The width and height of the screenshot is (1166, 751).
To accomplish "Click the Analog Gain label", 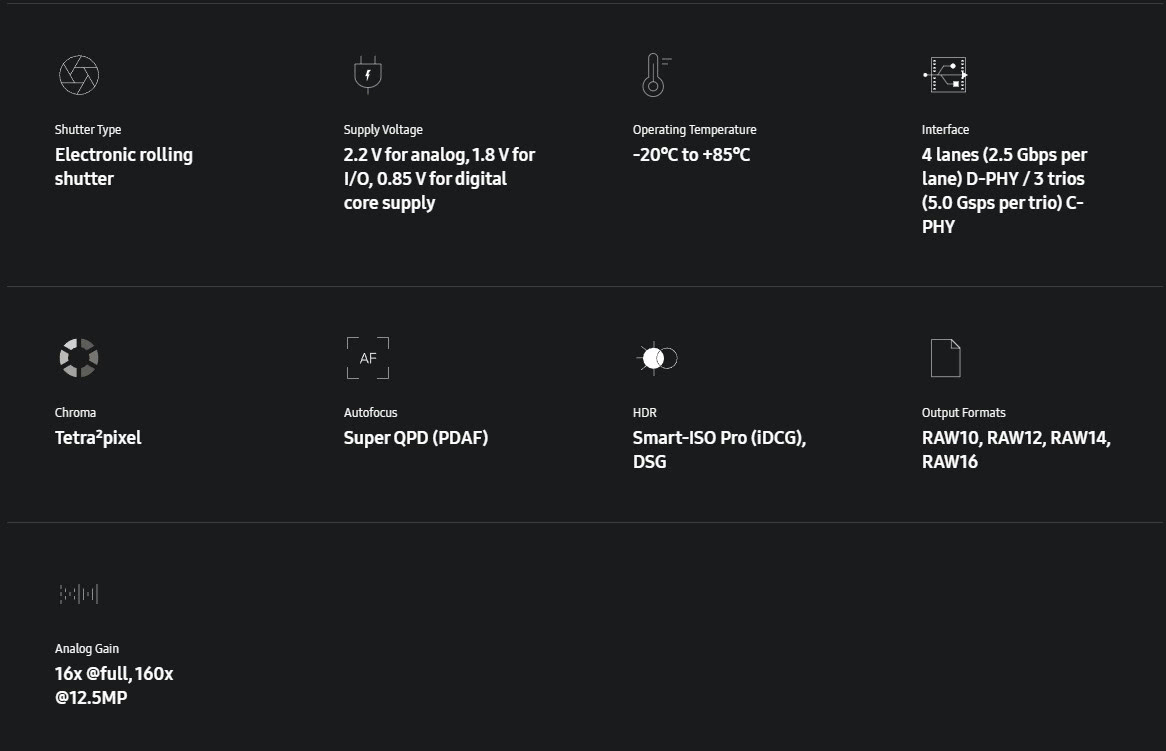I will click(86, 648).
